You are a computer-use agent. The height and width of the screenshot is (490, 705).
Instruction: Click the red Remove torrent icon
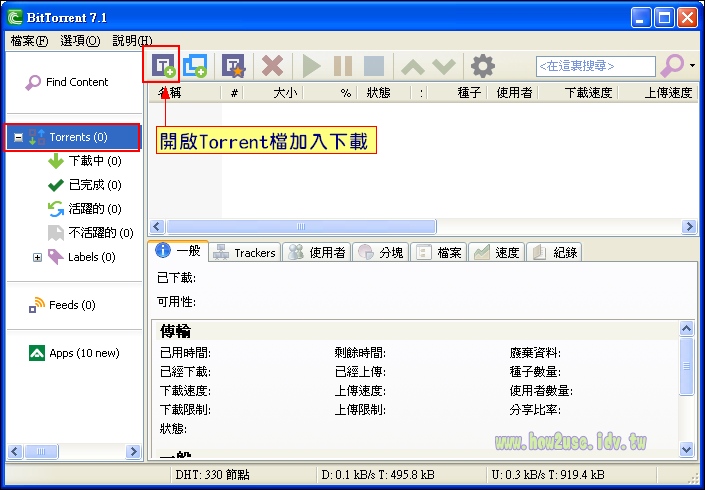[272, 66]
